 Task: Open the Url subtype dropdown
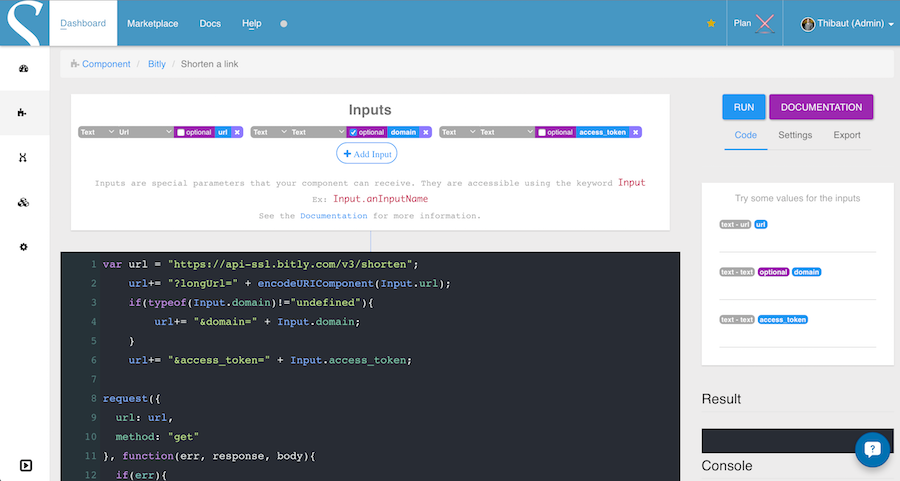[145, 132]
